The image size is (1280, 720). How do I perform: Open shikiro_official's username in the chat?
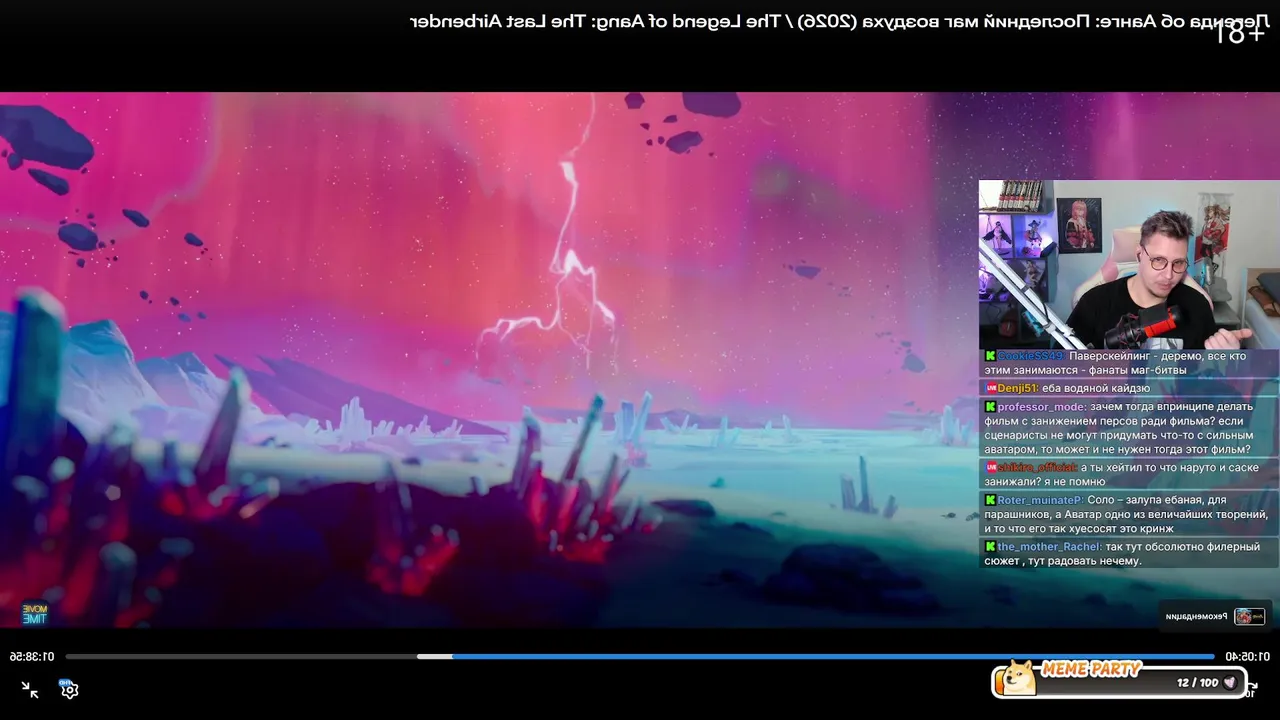1038,467
